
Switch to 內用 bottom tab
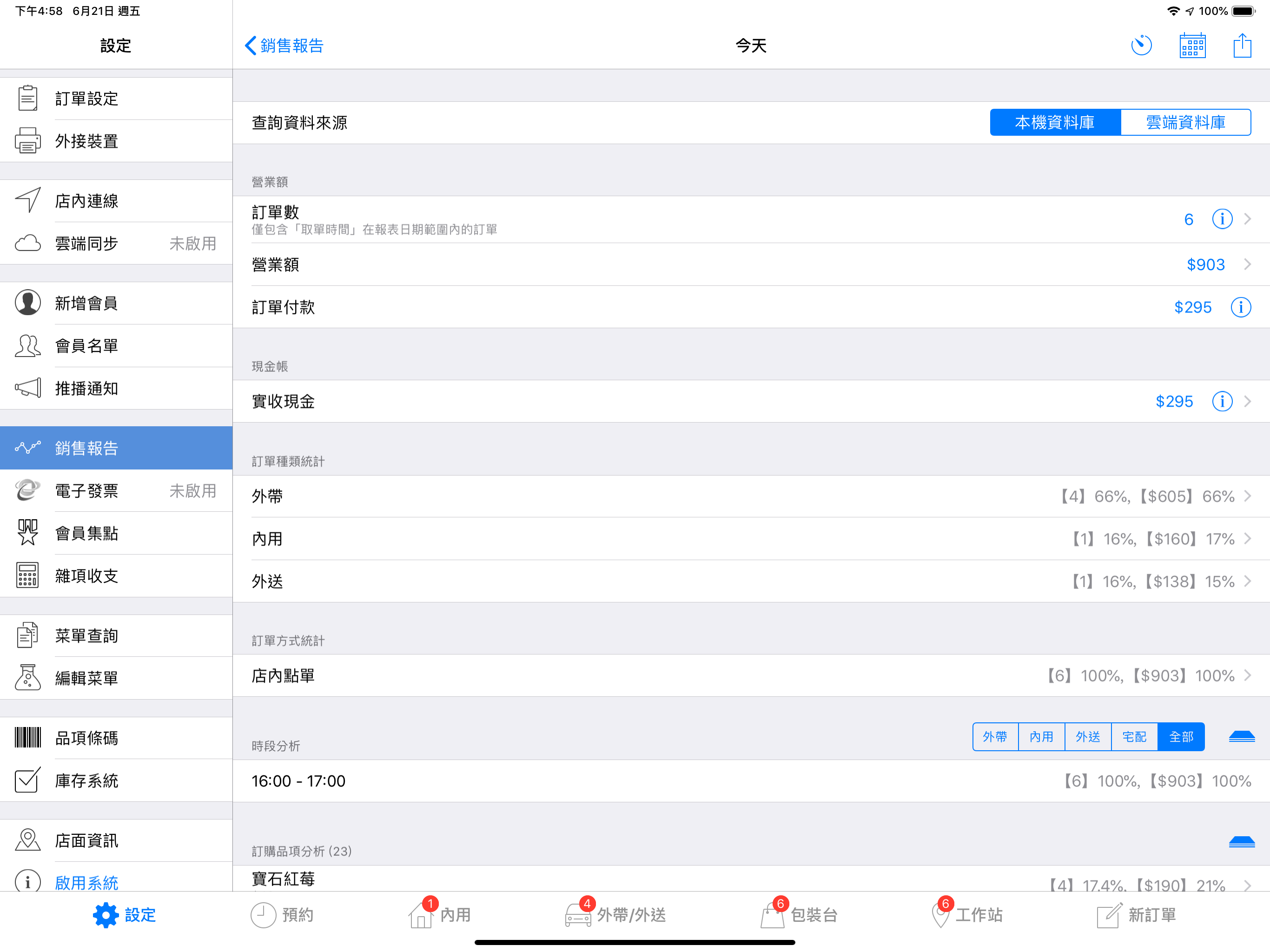coord(439,913)
